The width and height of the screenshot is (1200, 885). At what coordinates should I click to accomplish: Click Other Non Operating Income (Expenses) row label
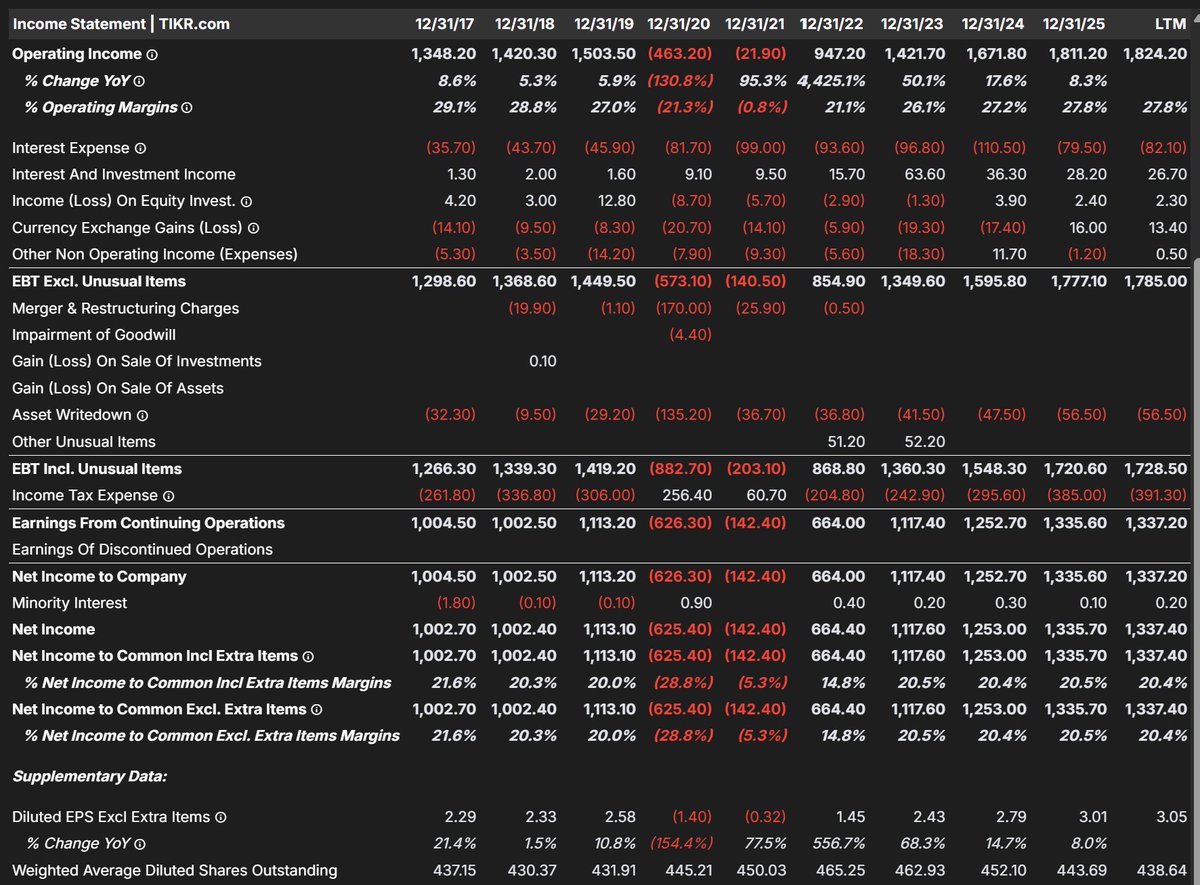155,254
